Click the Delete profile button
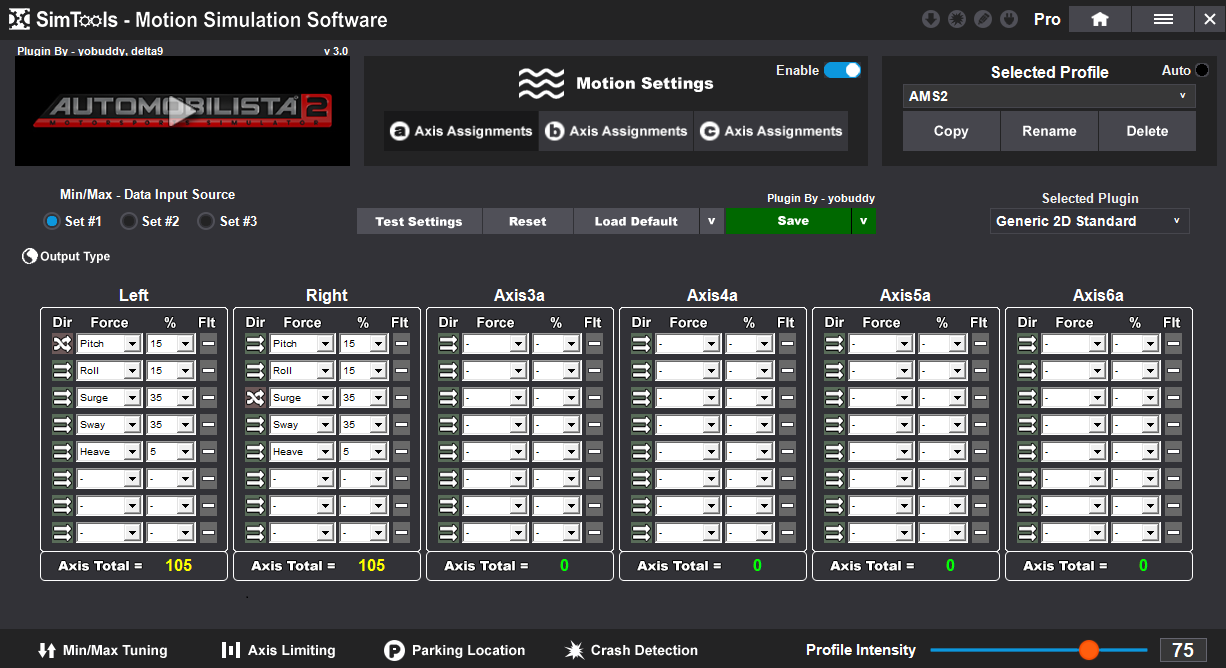Image resolution: width=1226 pixels, height=668 pixels. [1147, 131]
